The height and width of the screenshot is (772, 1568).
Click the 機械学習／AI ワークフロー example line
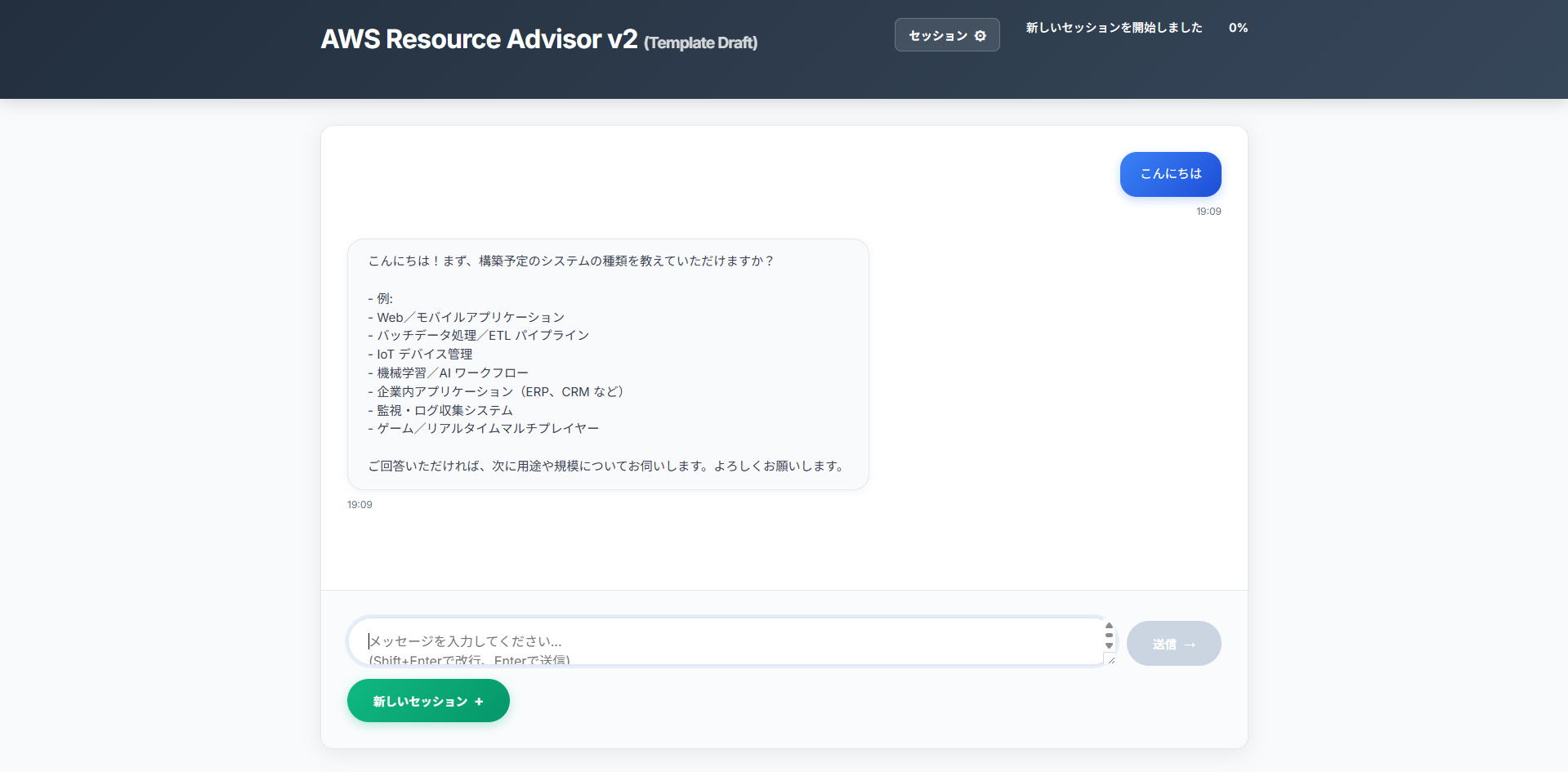pyautogui.click(x=452, y=373)
